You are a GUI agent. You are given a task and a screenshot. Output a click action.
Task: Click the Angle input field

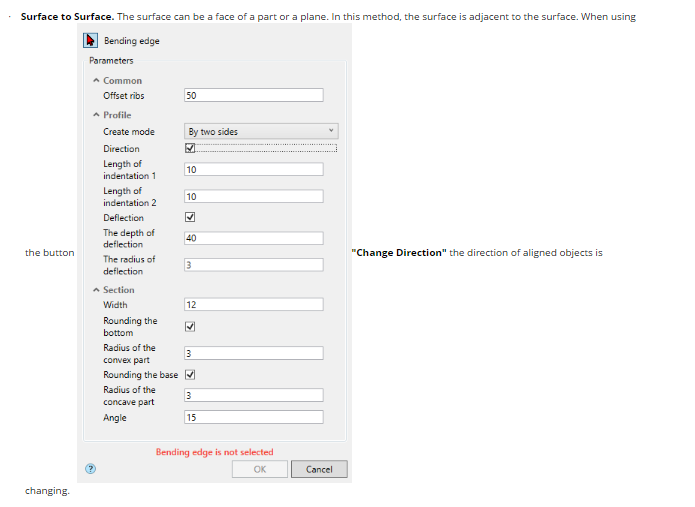click(x=253, y=417)
